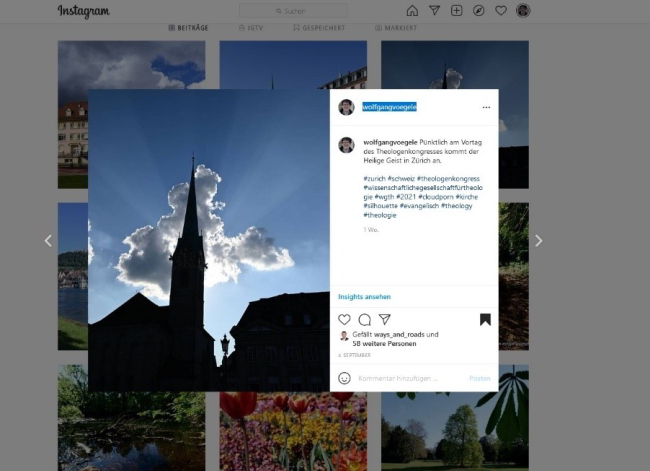Click the Instagram logo
Screen dimensions: 650x471
tap(83, 11)
